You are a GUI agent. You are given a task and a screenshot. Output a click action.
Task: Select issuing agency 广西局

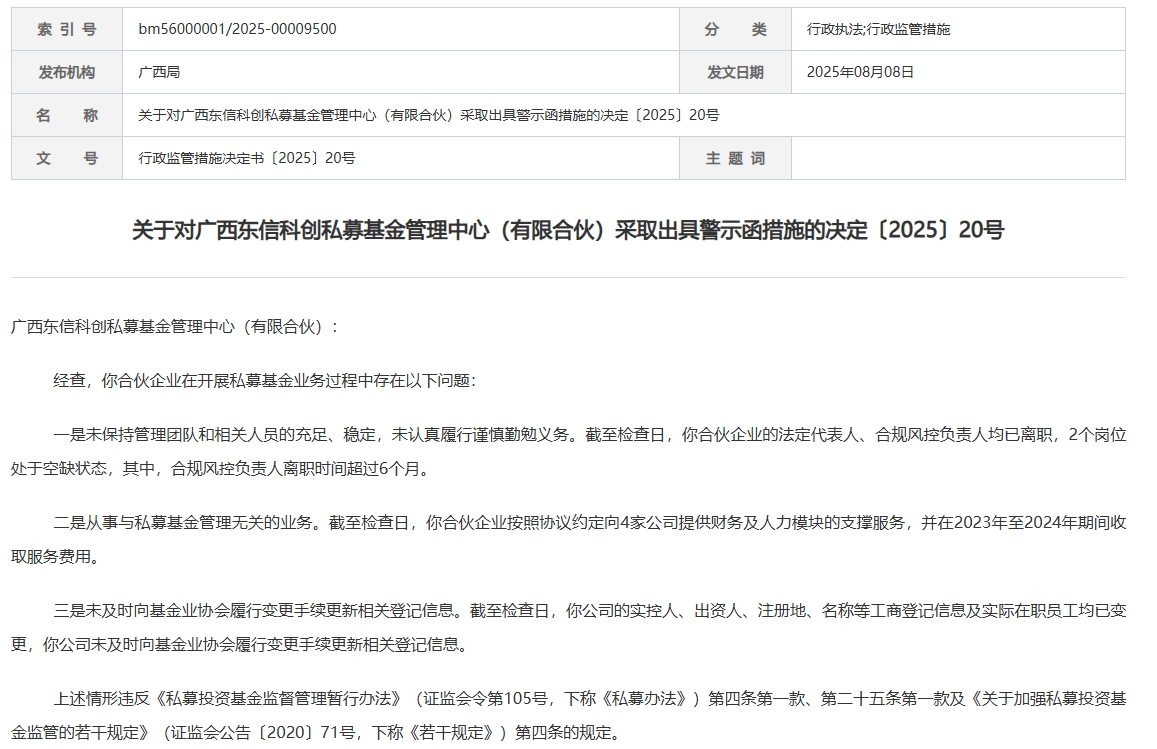pyautogui.click(x=159, y=72)
